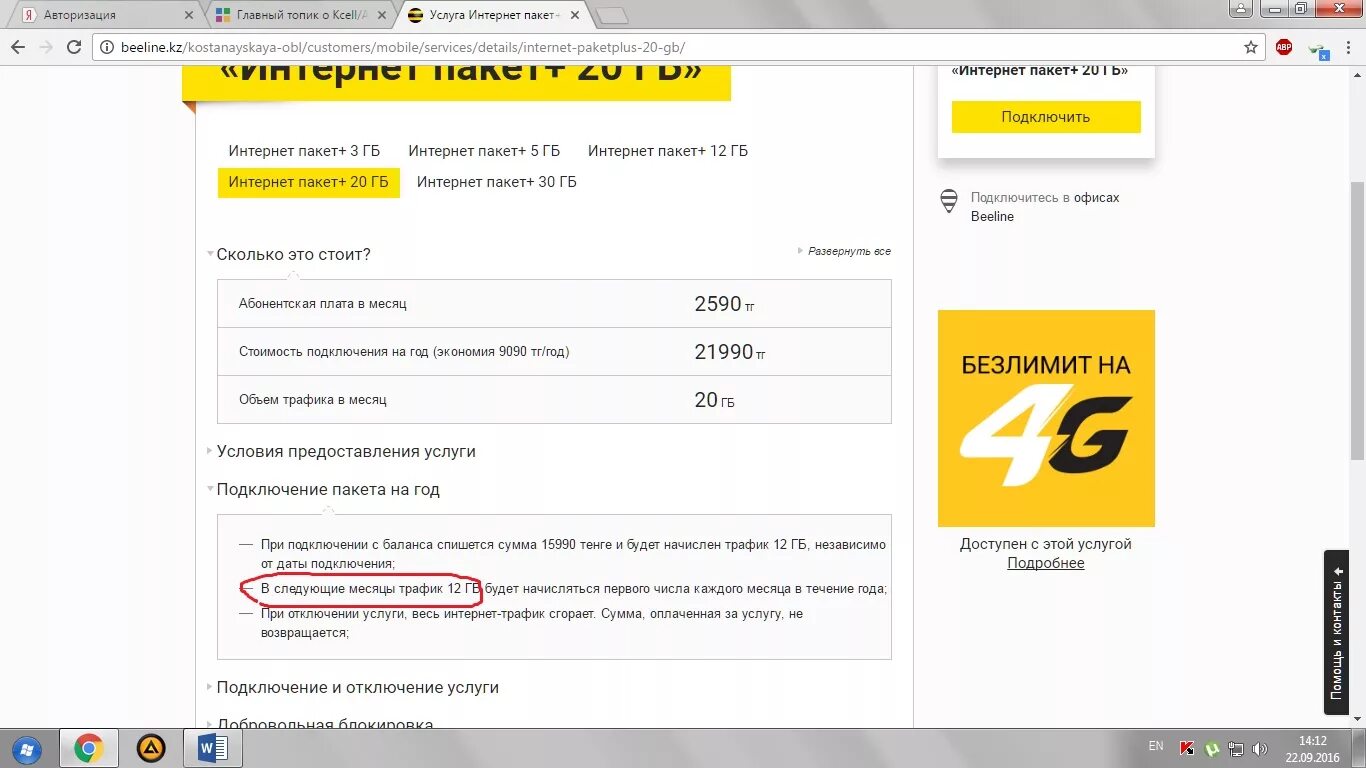Open the Chrome menu three-dot icon
Viewport: 1366px width, 768px height.
pos(1349,47)
